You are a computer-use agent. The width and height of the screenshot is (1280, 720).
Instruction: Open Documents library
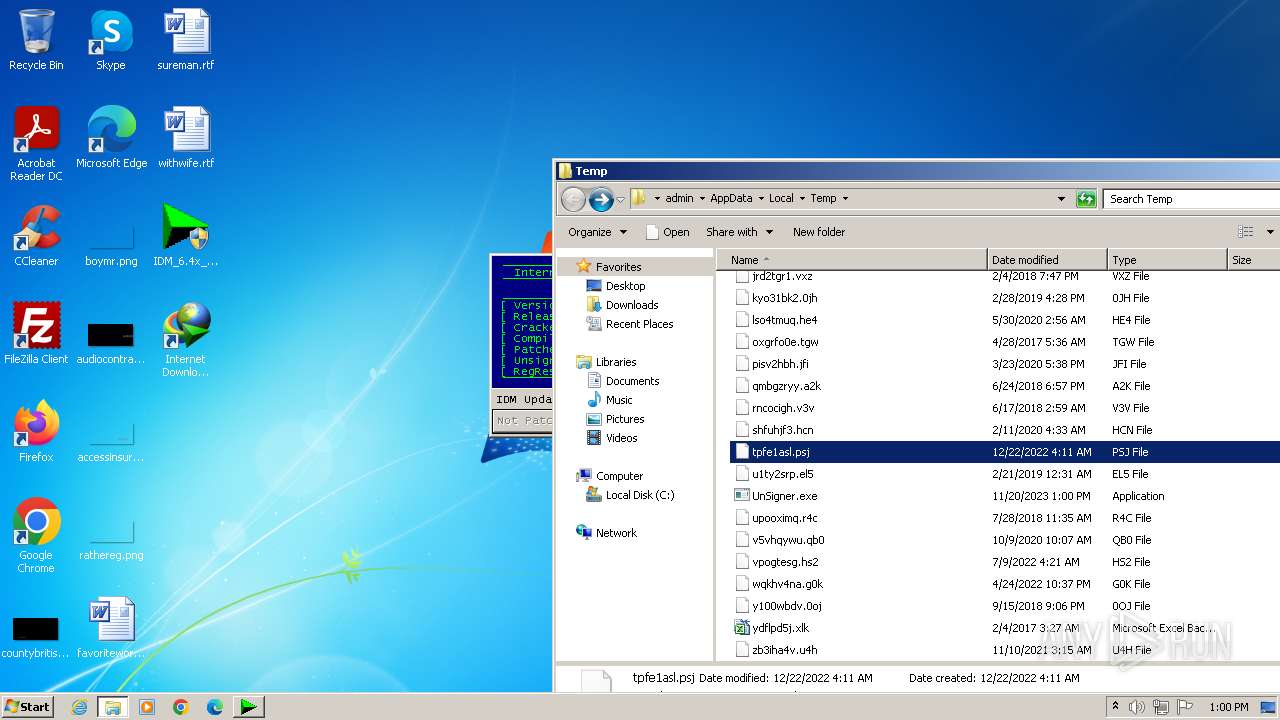(x=632, y=381)
